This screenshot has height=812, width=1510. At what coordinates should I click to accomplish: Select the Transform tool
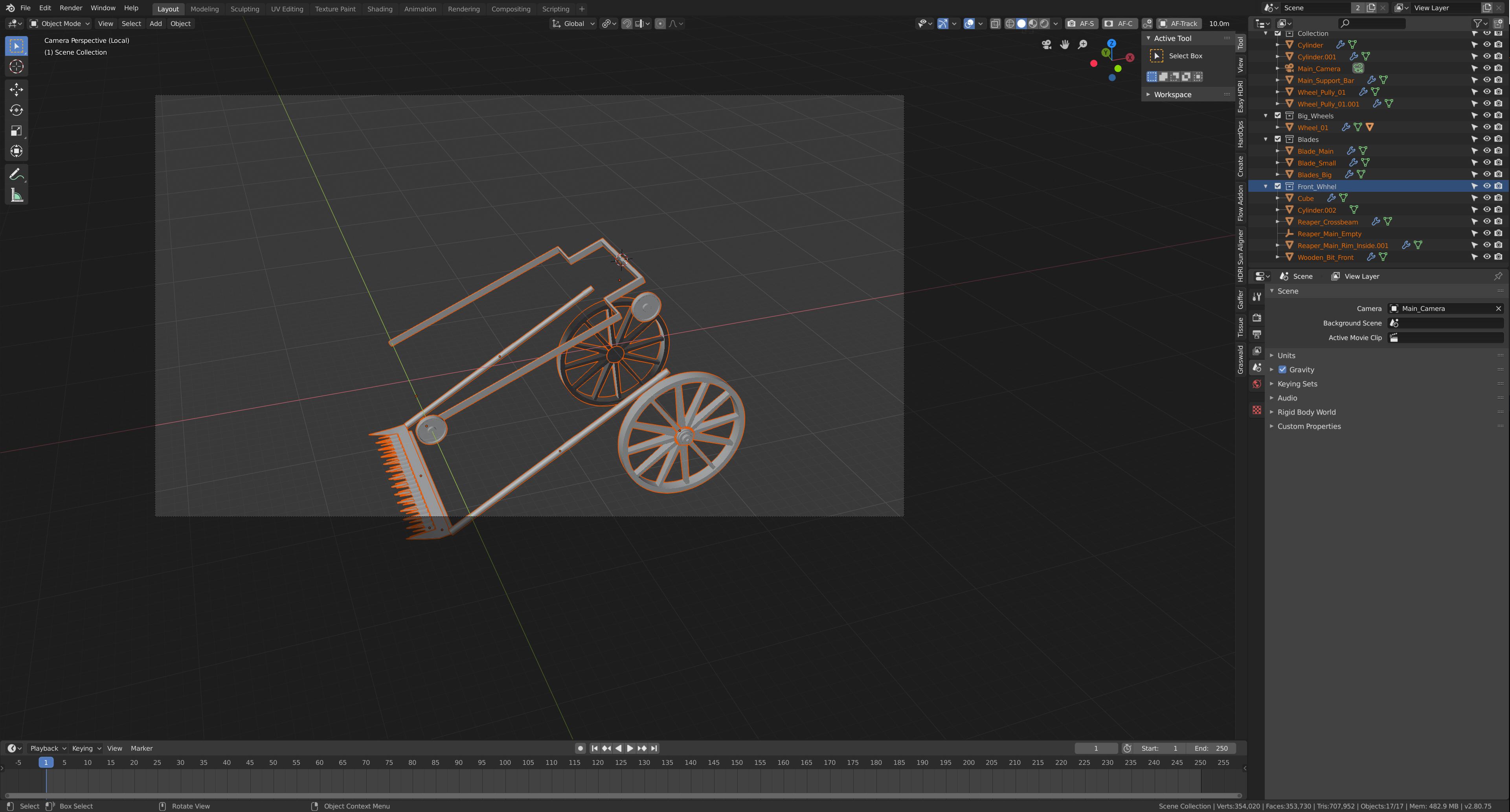(17, 151)
